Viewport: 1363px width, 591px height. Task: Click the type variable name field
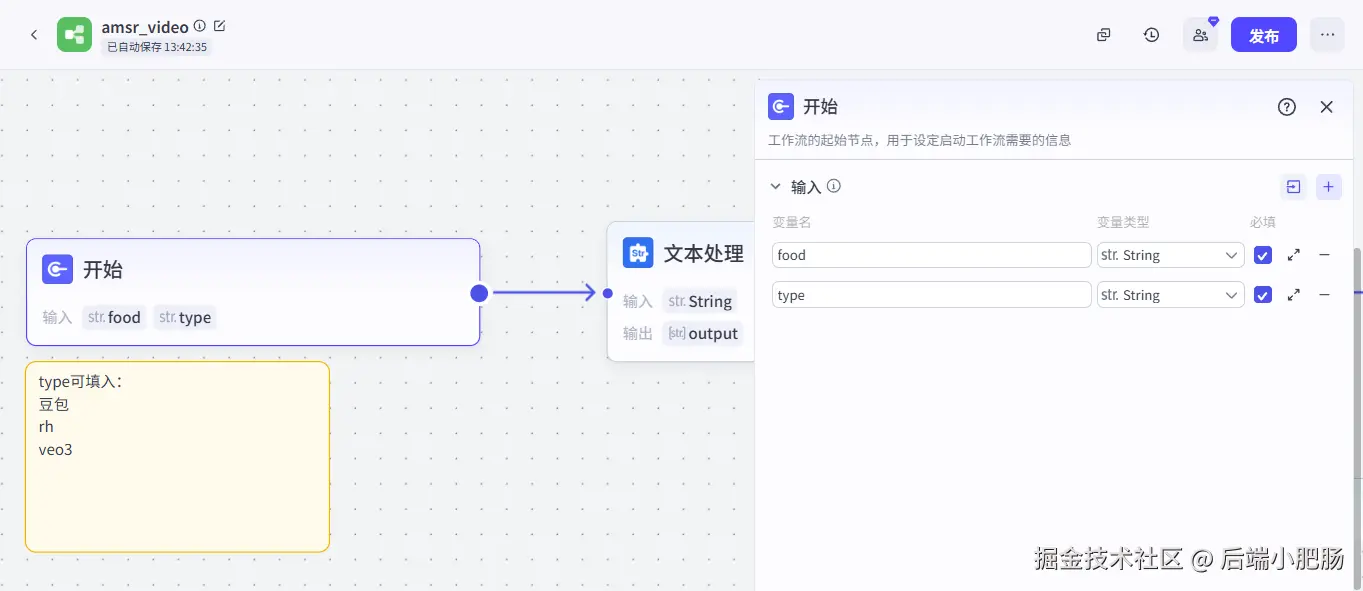931,295
